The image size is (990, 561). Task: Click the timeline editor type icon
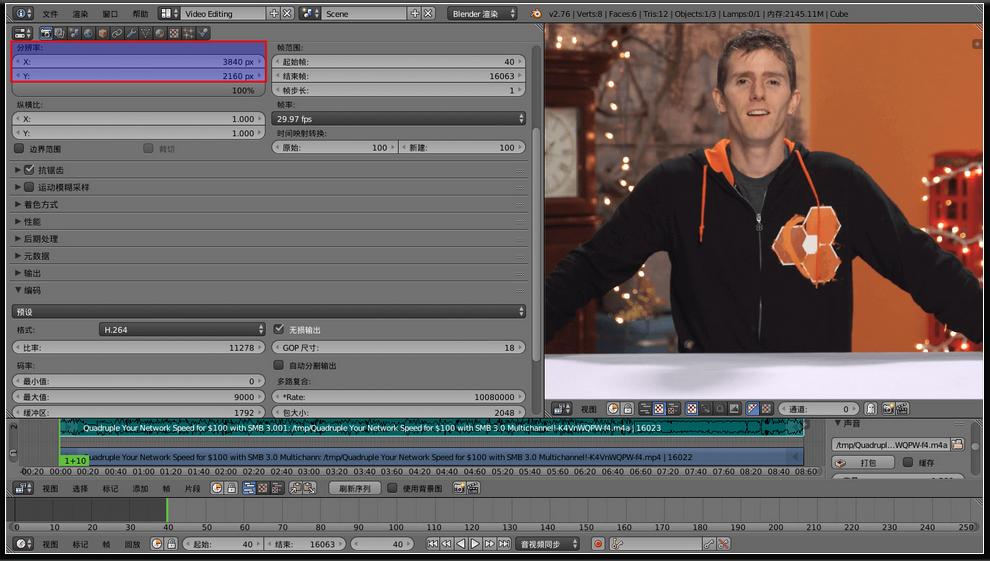[x=23, y=543]
